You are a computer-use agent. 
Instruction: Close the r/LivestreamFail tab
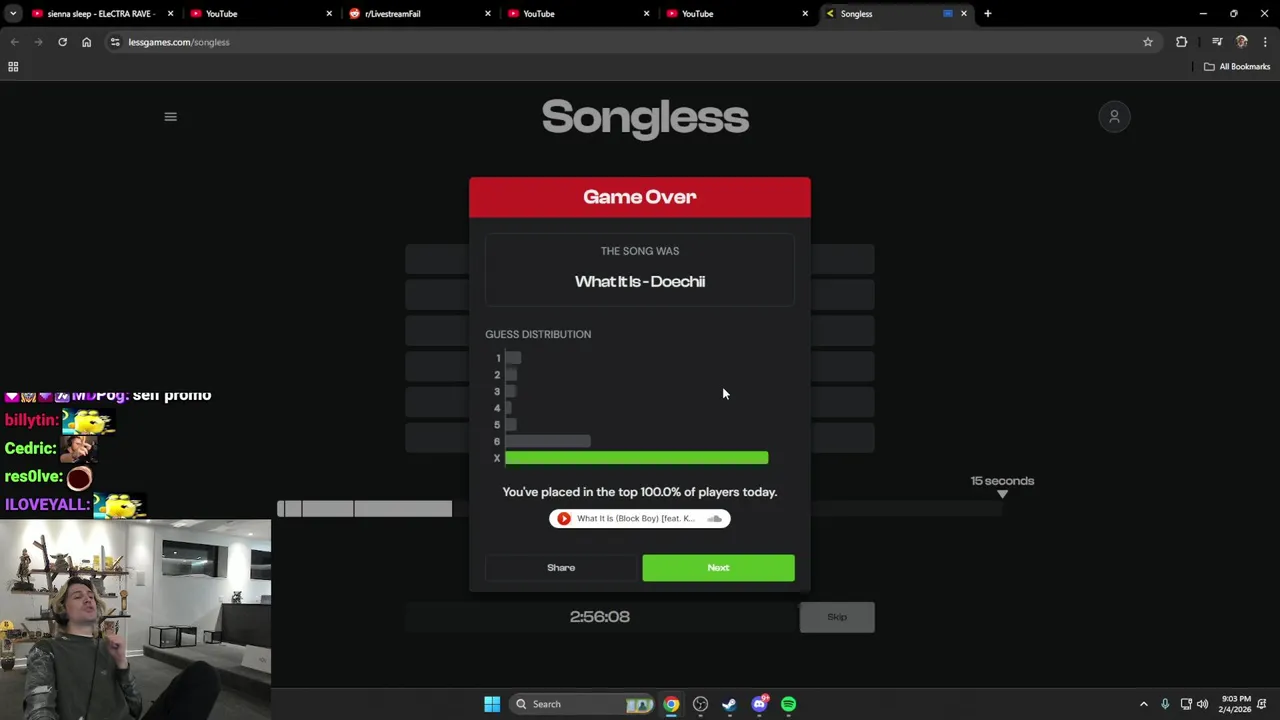coord(488,14)
